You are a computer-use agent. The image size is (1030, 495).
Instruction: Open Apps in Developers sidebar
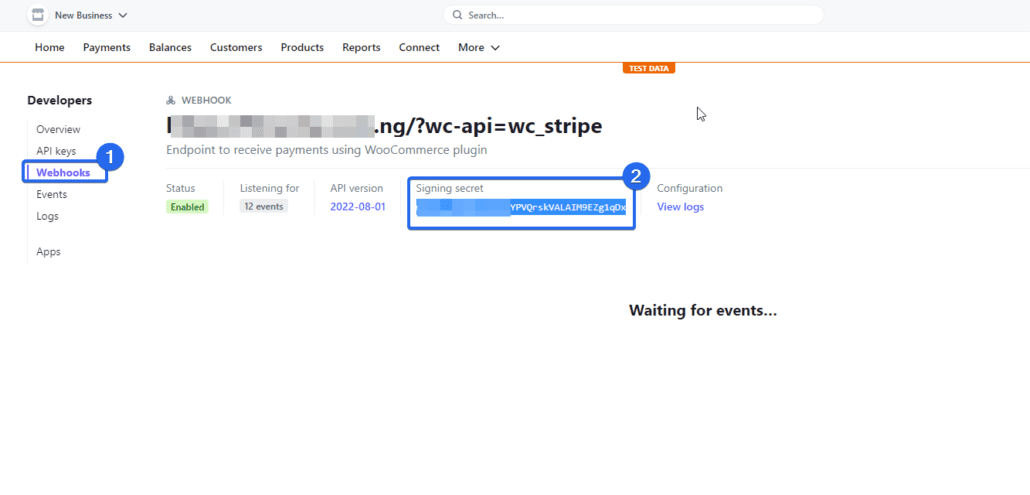click(x=49, y=251)
